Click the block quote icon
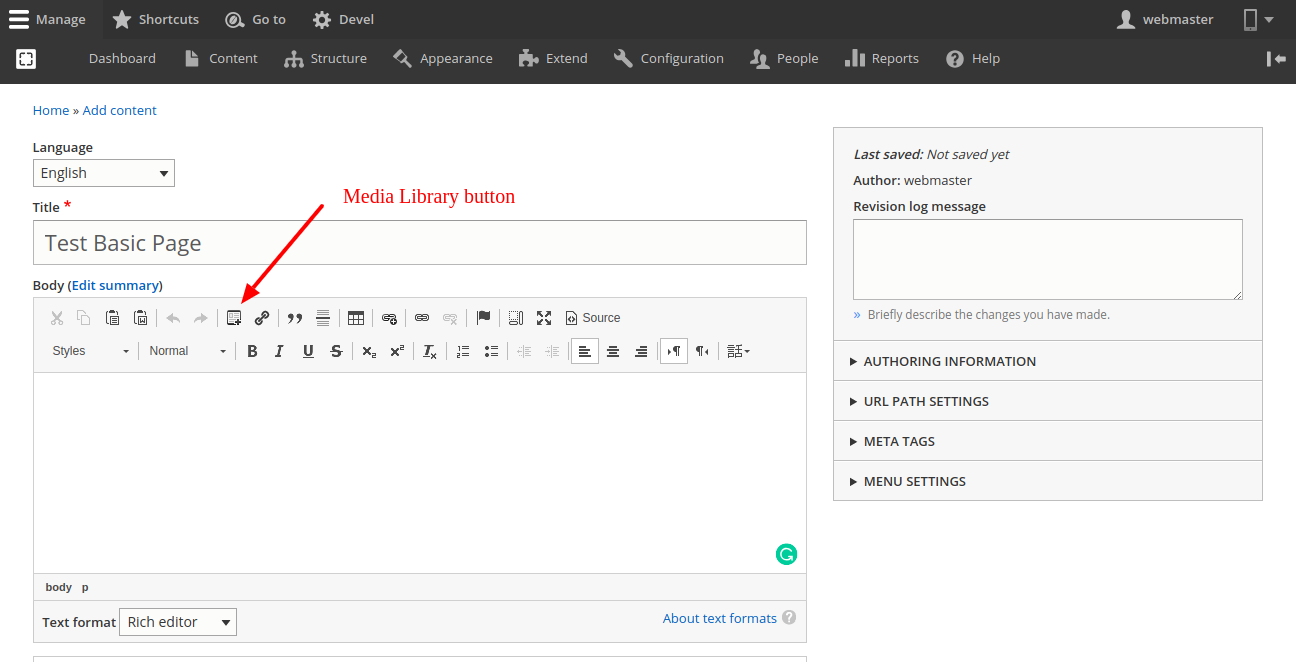Viewport: 1296px width, 662px height. pyautogui.click(x=295, y=318)
